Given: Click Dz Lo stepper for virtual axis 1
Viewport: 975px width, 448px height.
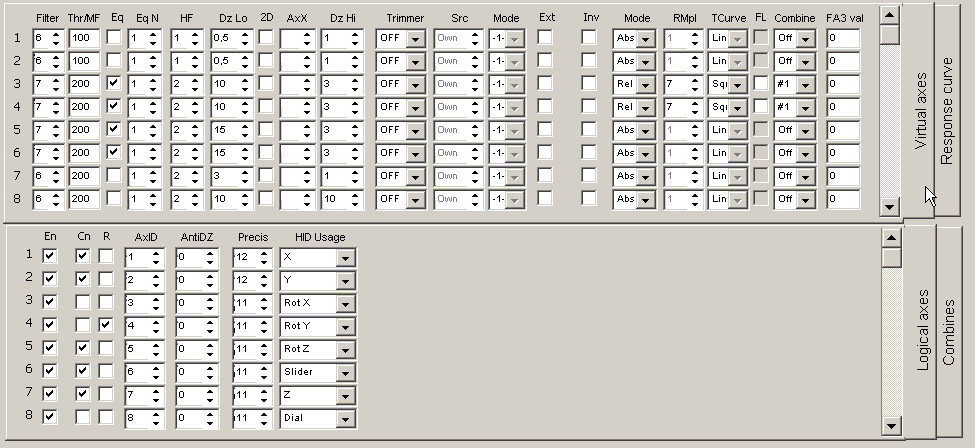Looking at the screenshot, I should coord(245,39).
